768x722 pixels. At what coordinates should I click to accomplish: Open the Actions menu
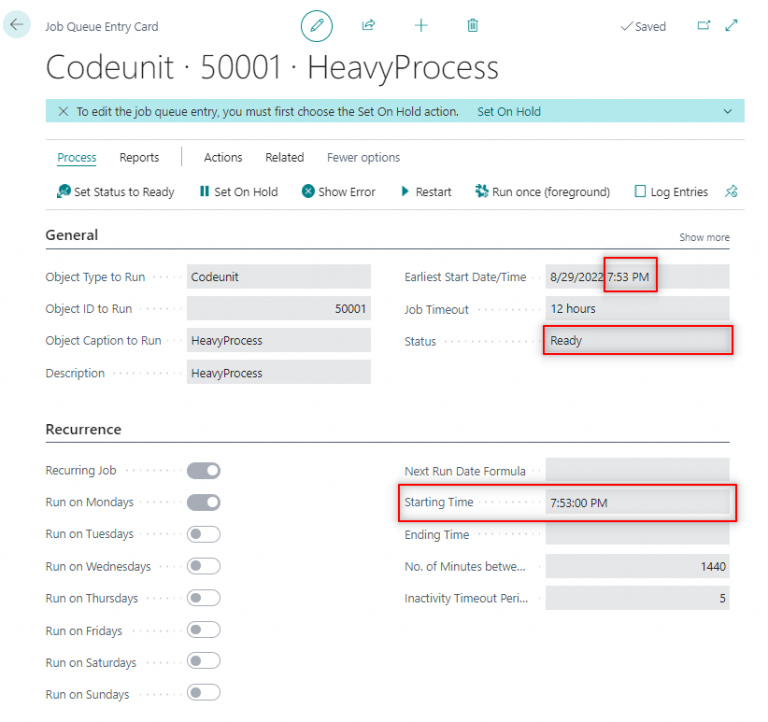click(223, 158)
